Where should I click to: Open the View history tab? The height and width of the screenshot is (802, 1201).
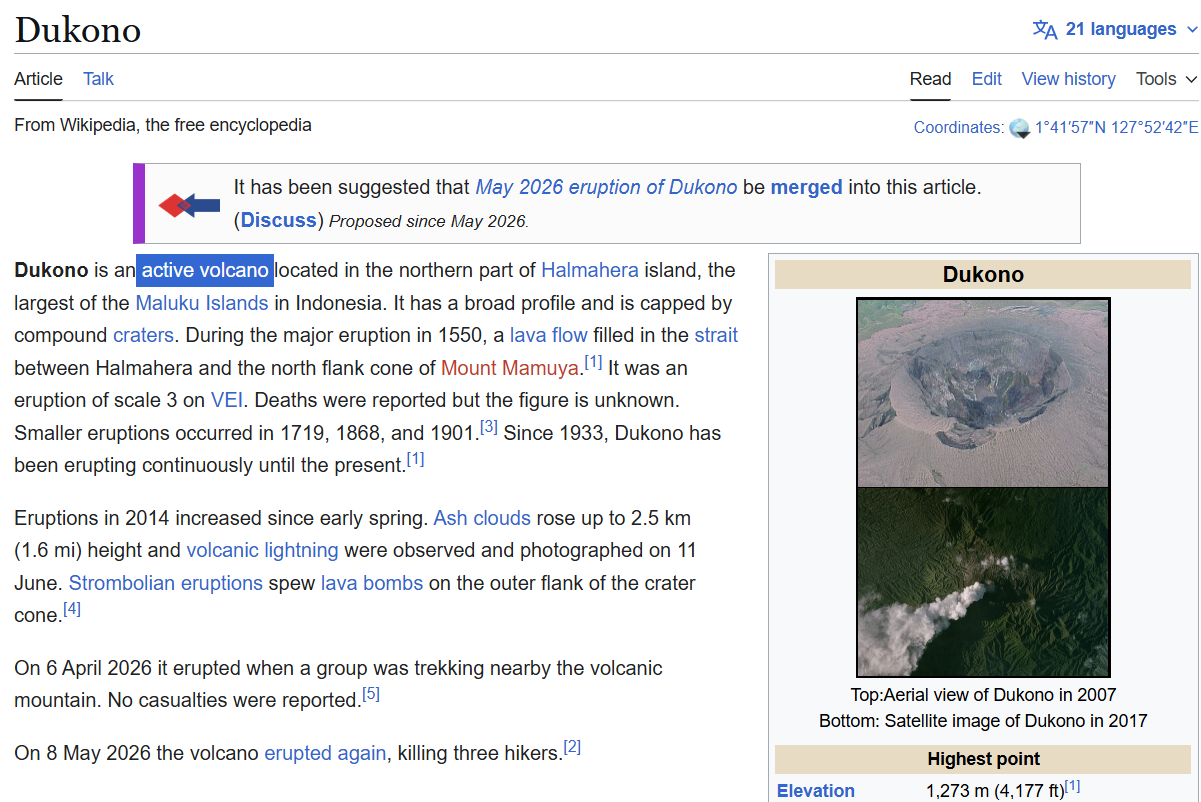(1068, 79)
